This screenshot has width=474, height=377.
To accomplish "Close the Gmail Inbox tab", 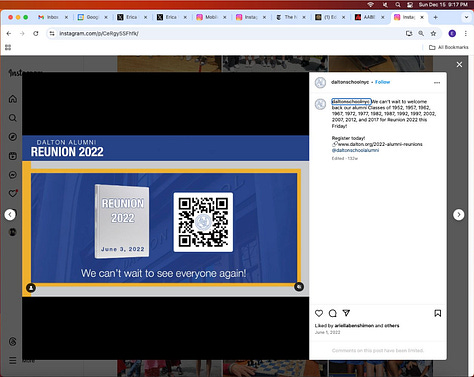I will pyautogui.click(x=66, y=17).
